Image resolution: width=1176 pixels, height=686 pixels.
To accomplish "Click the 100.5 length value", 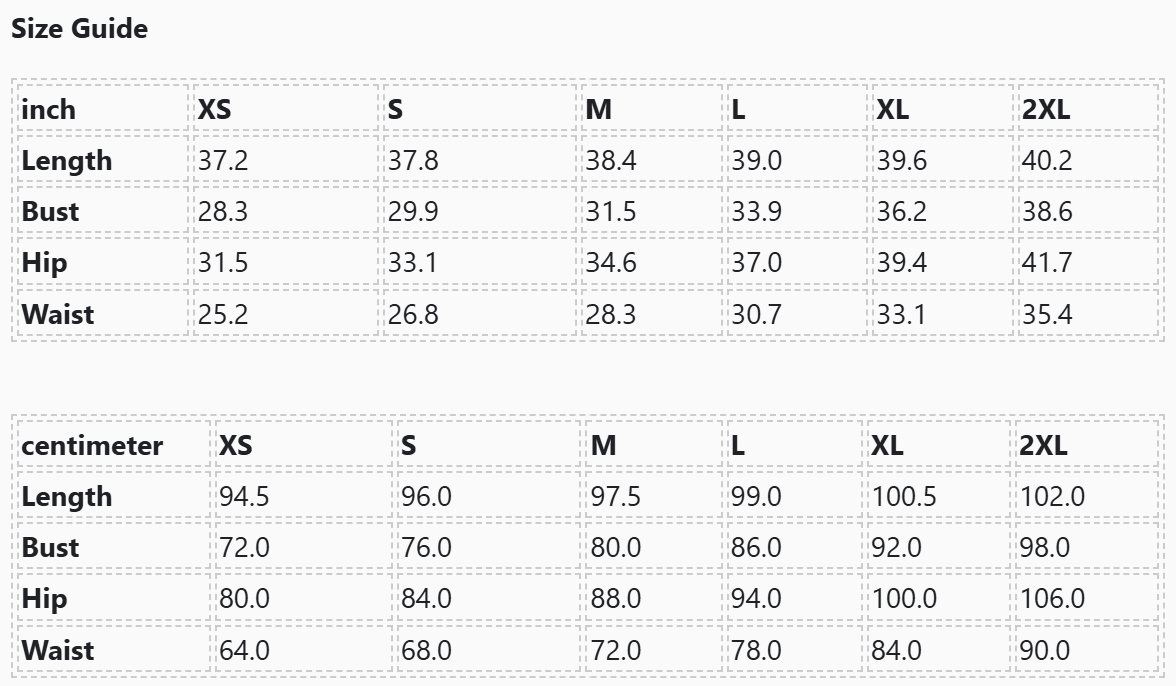I will pyautogui.click(x=904, y=496).
